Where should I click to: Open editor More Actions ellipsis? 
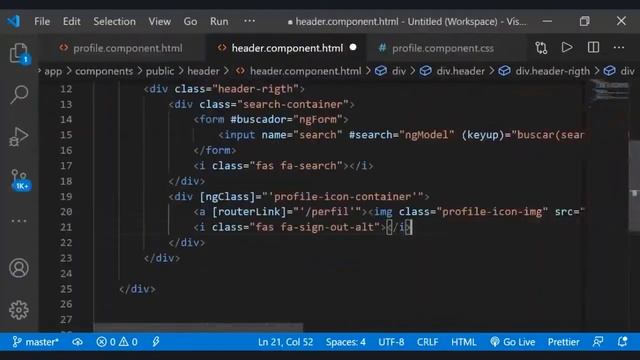tap(619, 48)
